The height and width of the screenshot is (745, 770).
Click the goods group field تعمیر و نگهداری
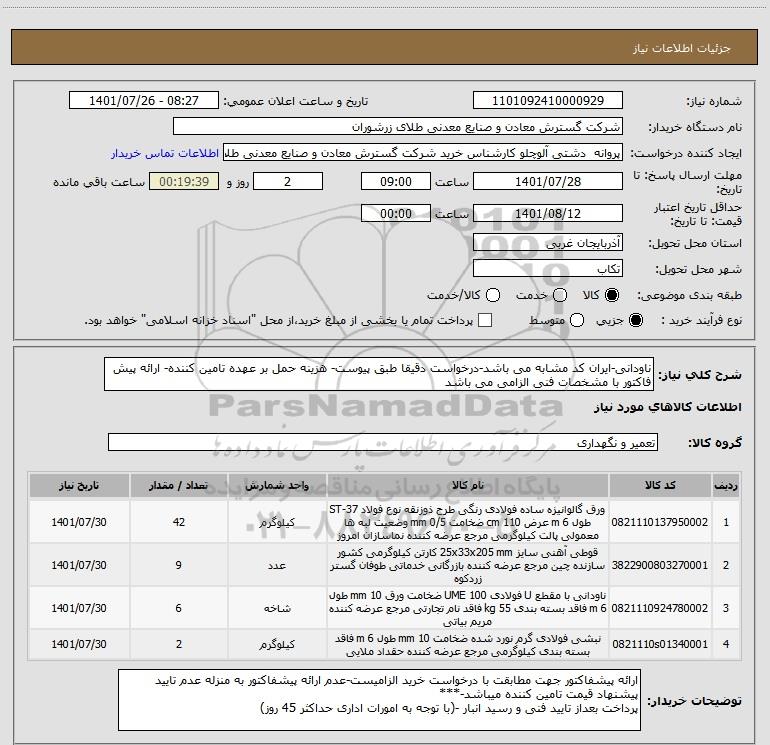click(383, 442)
